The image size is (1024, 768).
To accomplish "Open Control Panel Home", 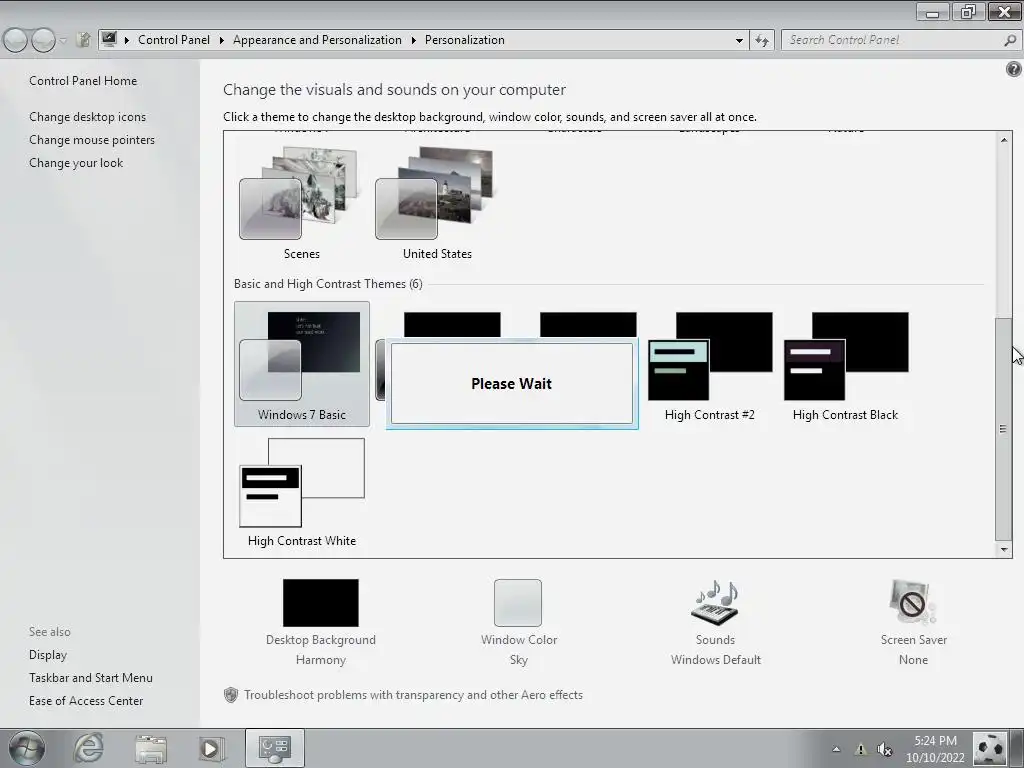I will click(x=83, y=81).
